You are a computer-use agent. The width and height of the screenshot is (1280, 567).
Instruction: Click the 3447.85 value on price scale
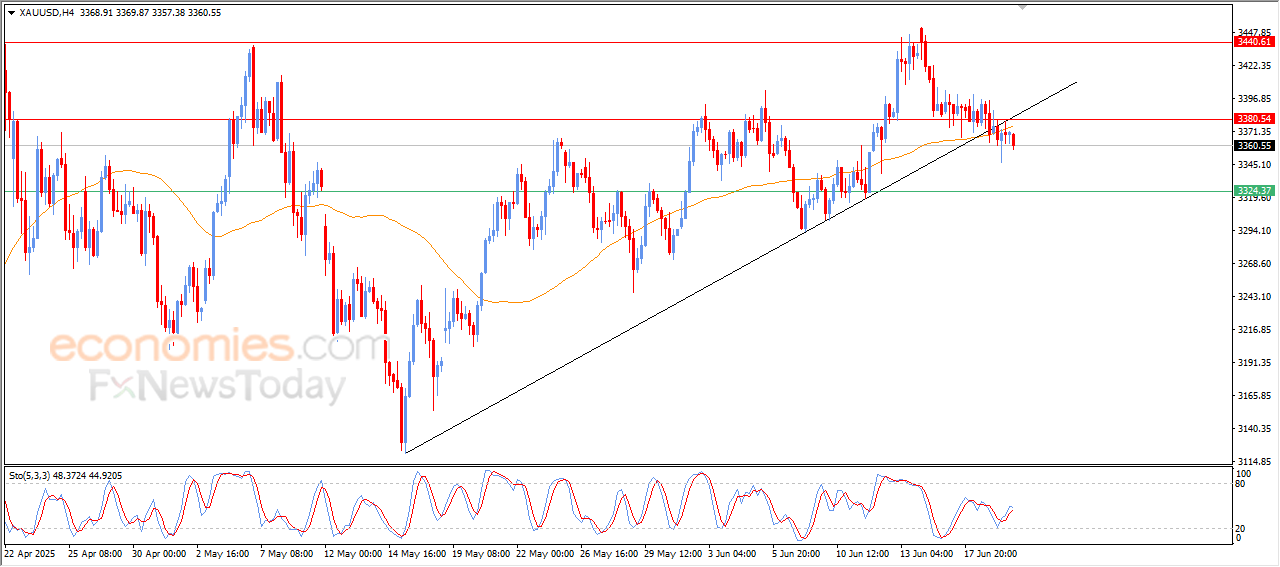(1253, 33)
